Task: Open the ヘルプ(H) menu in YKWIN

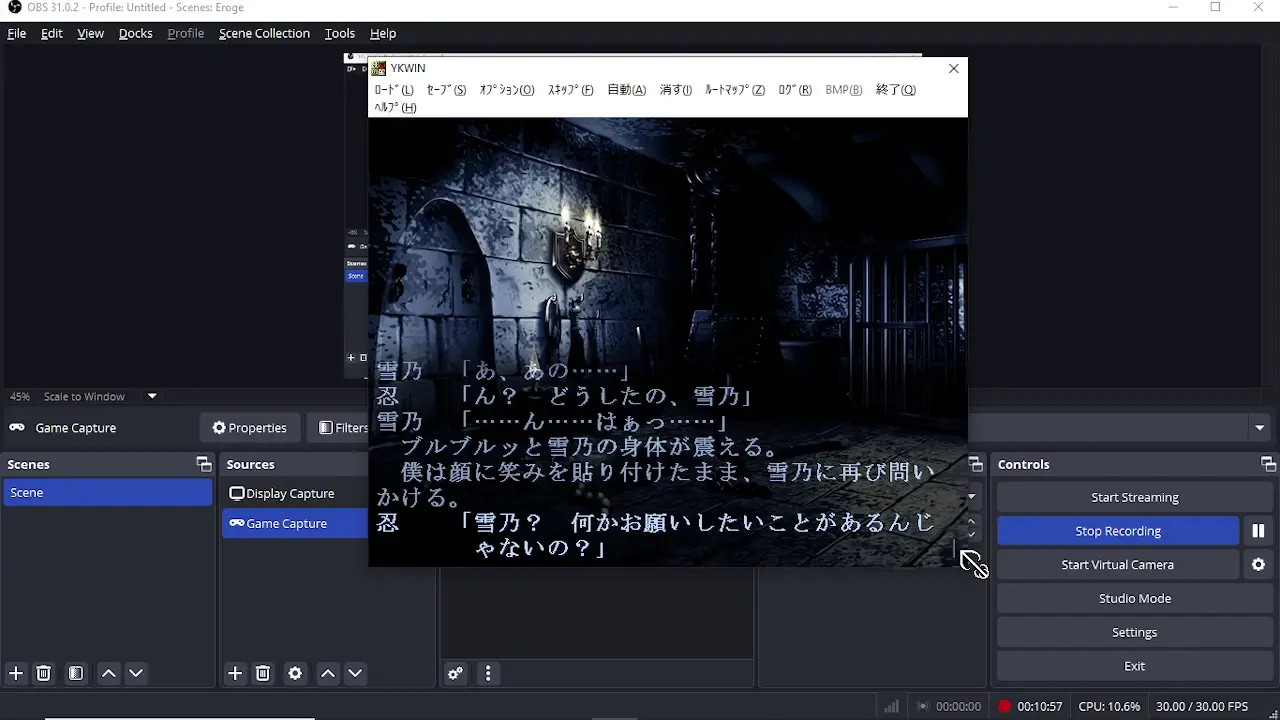Action: click(x=395, y=108)
